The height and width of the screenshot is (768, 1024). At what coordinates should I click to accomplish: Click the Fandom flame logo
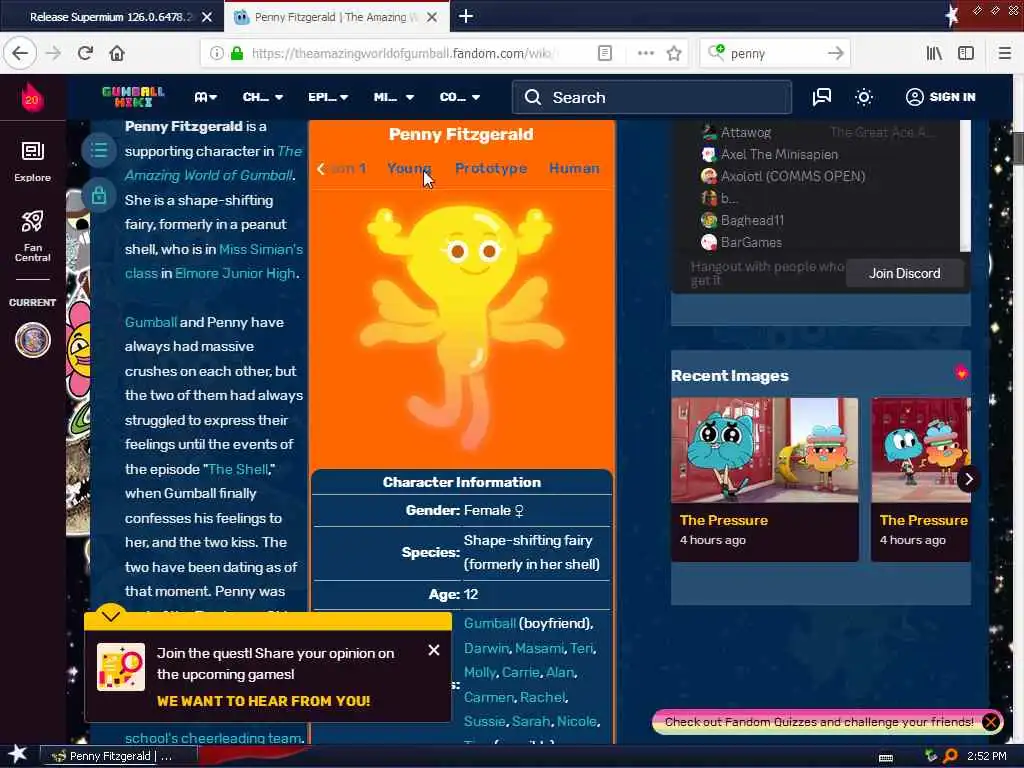32,97
